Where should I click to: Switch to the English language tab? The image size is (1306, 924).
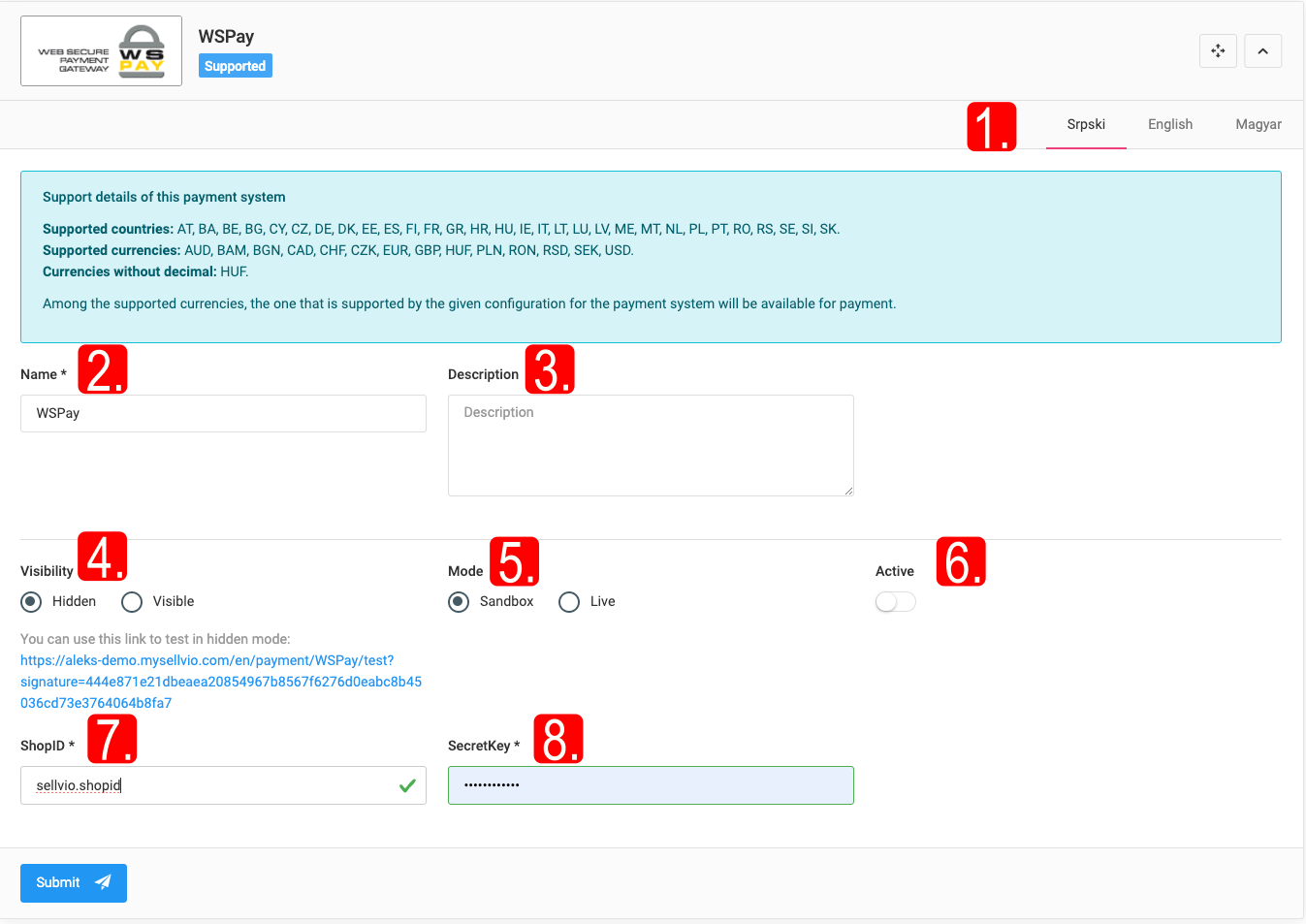[1169, 124]
